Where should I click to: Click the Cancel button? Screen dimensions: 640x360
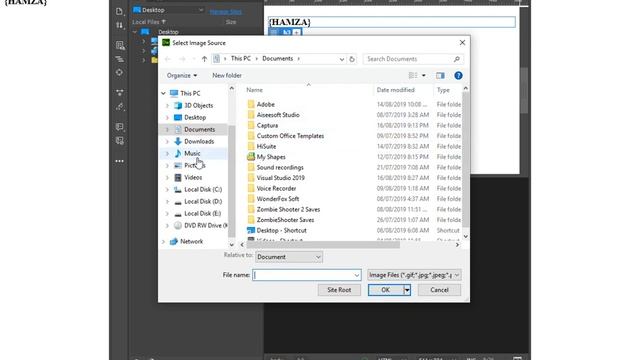coord(439,290)
